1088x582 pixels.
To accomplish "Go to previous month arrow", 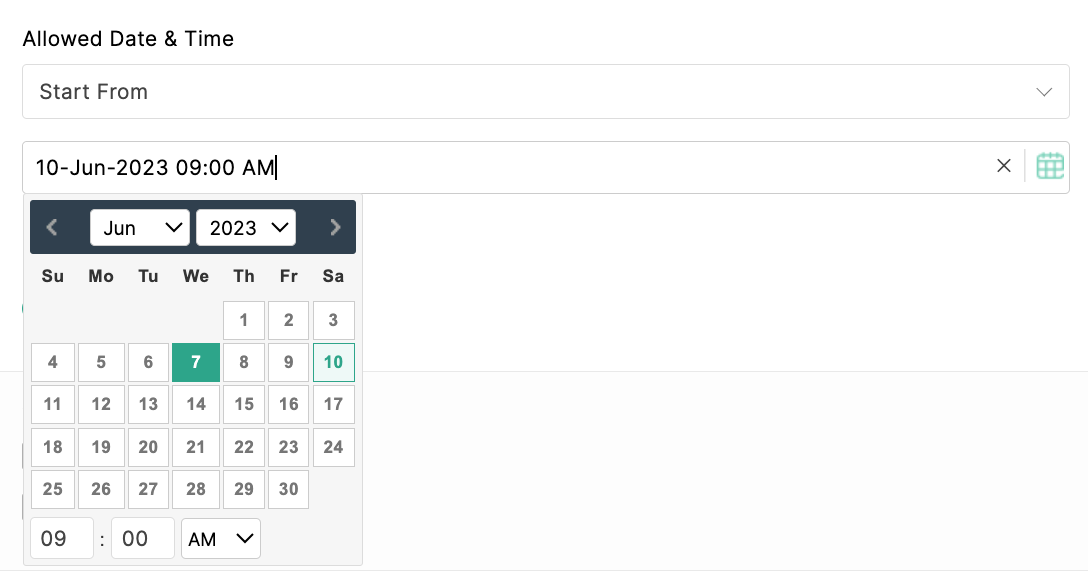I will coord(51,228).
